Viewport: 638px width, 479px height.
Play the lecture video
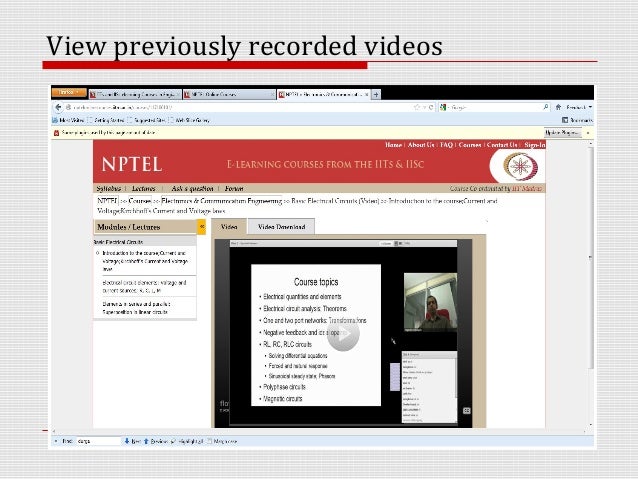[x=343, y=335]
